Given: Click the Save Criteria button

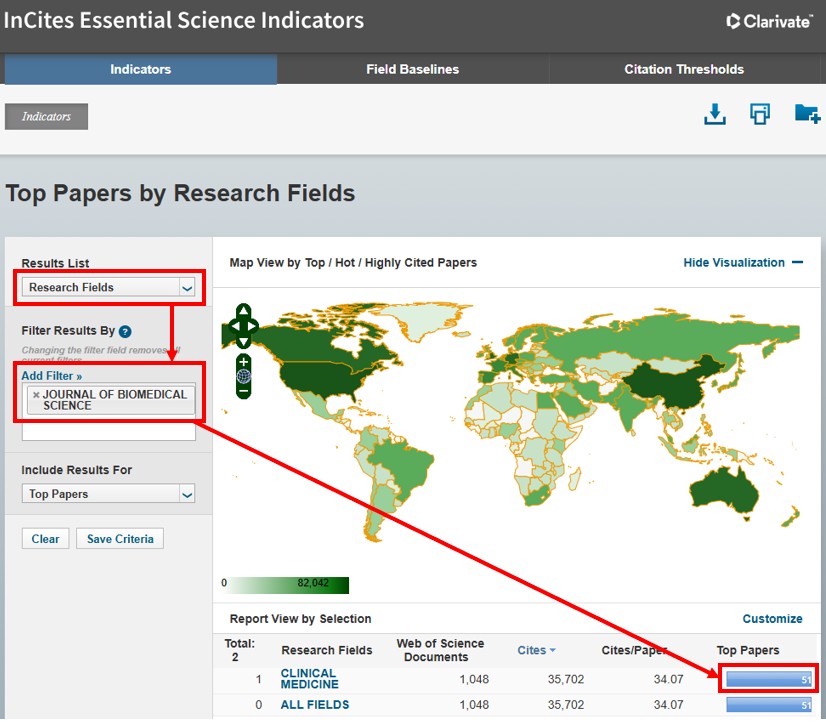Looking at the screenshot, I should (120, 539).
